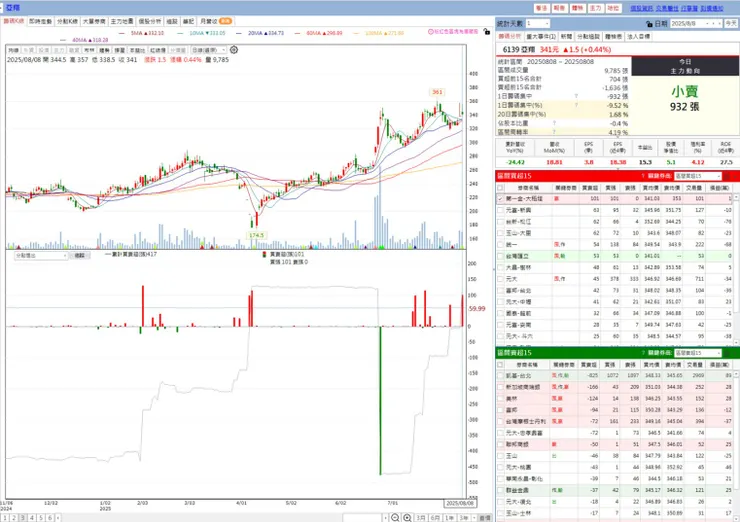Click the help icon beside 1日籌碼集中(%)
Image resolution: width=740 pixels, height=522 pixels.
(576, 105)
